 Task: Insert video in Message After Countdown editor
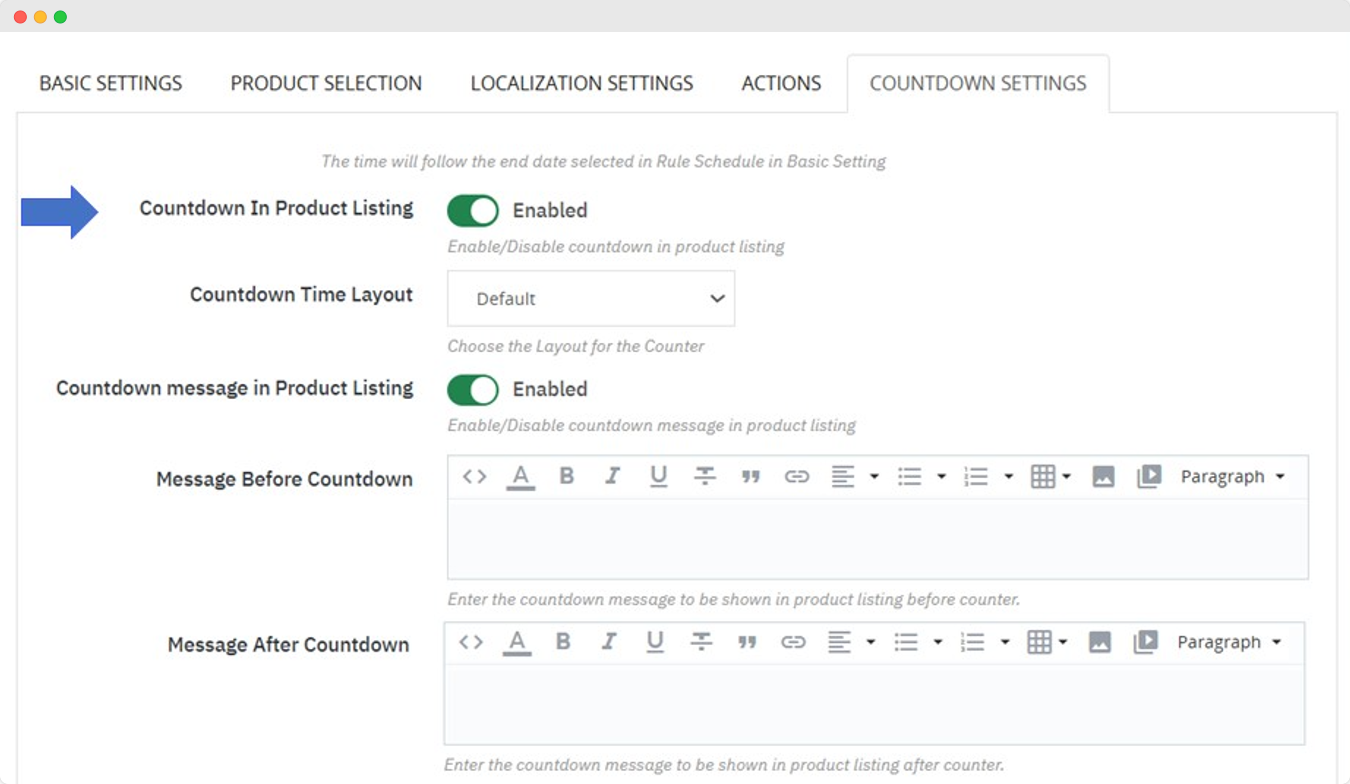click(x=1145, y=642)
